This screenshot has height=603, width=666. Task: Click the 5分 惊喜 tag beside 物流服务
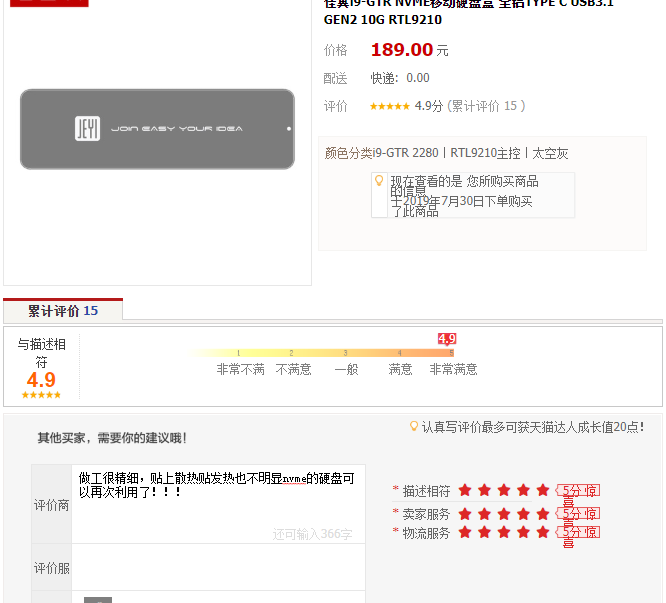coord(578,532)
